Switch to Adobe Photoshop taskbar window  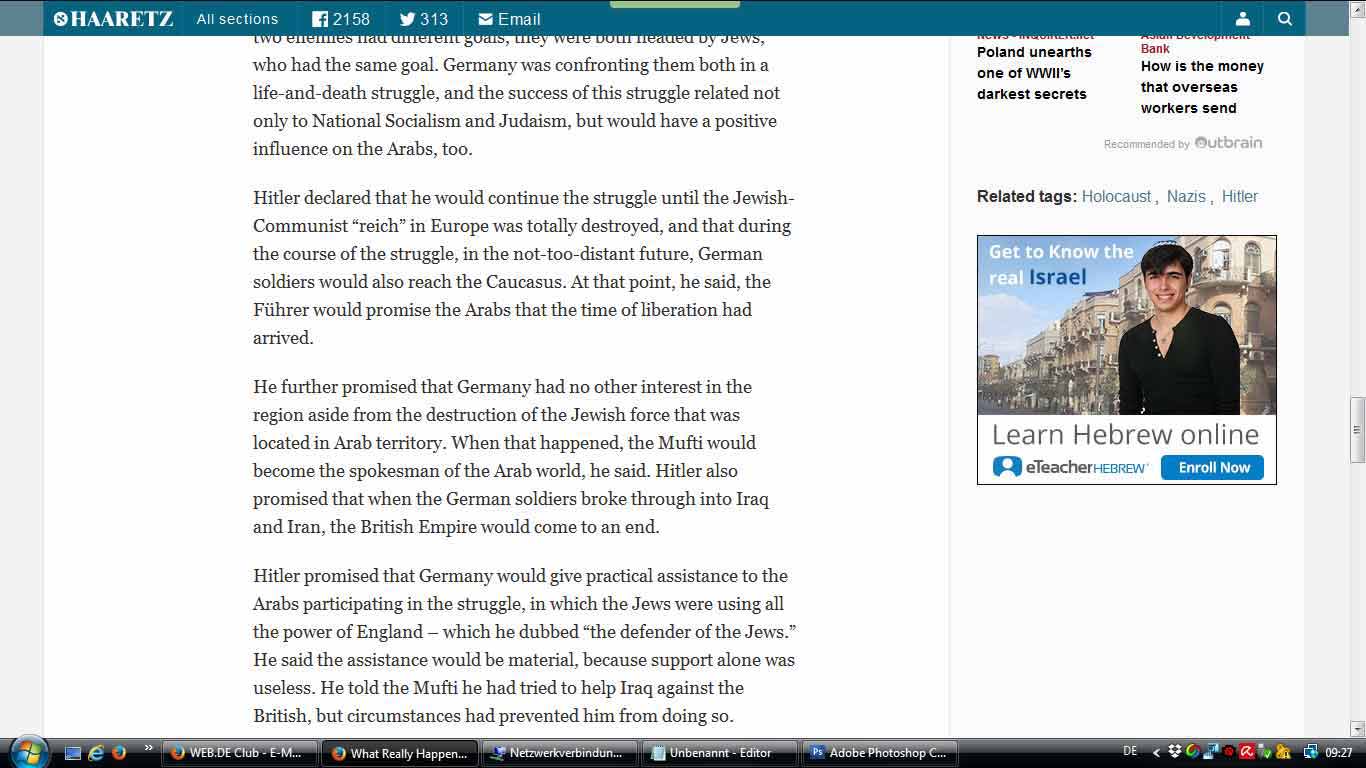tap(878, 753)
